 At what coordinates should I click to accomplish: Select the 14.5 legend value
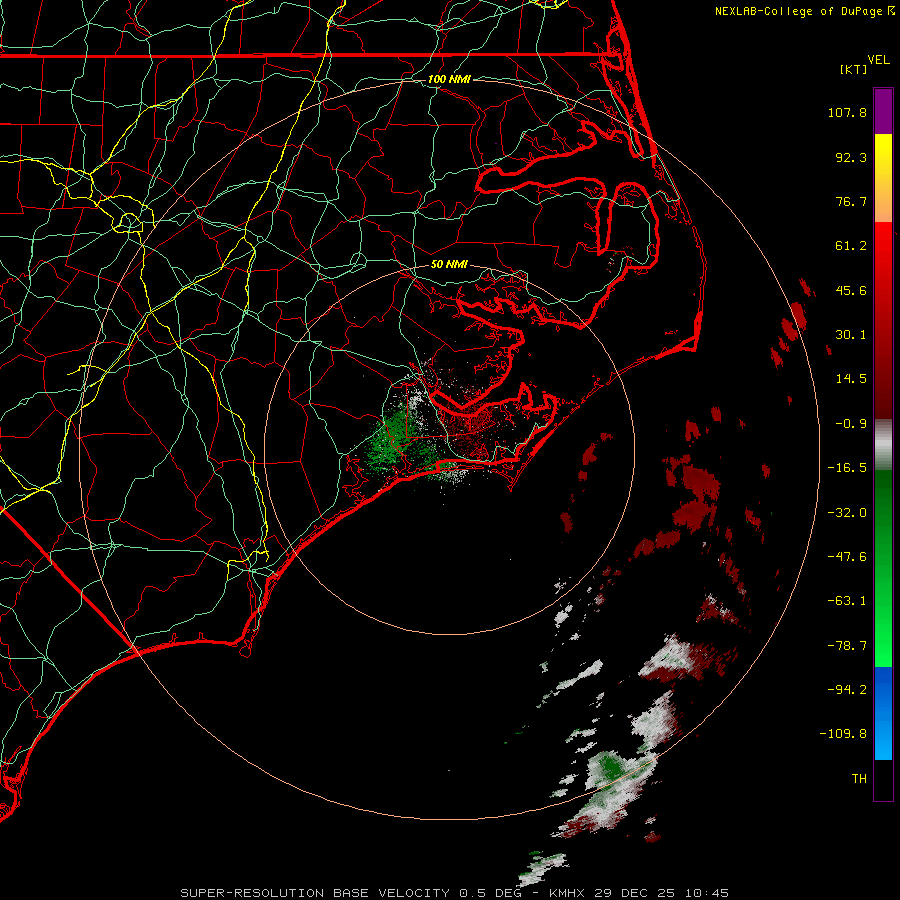(851, 379)
